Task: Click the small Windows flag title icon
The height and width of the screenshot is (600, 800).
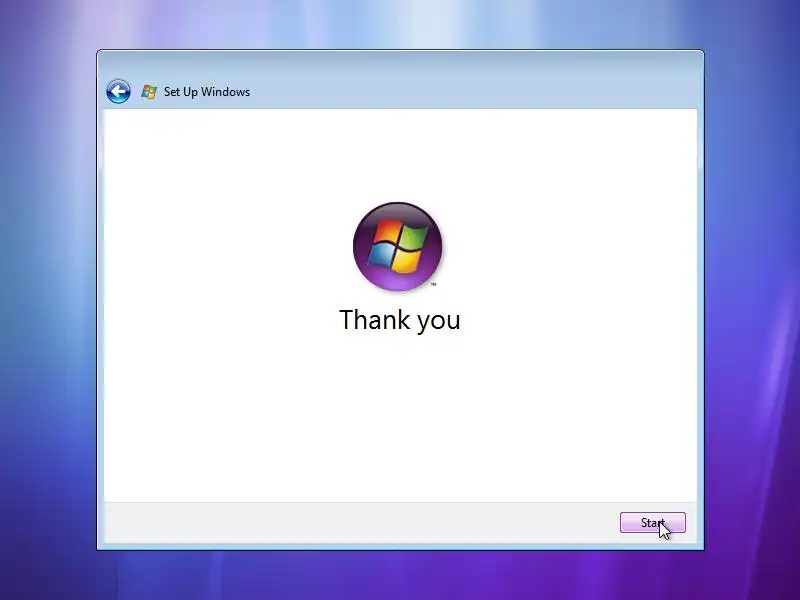Action: pos(149,92)
